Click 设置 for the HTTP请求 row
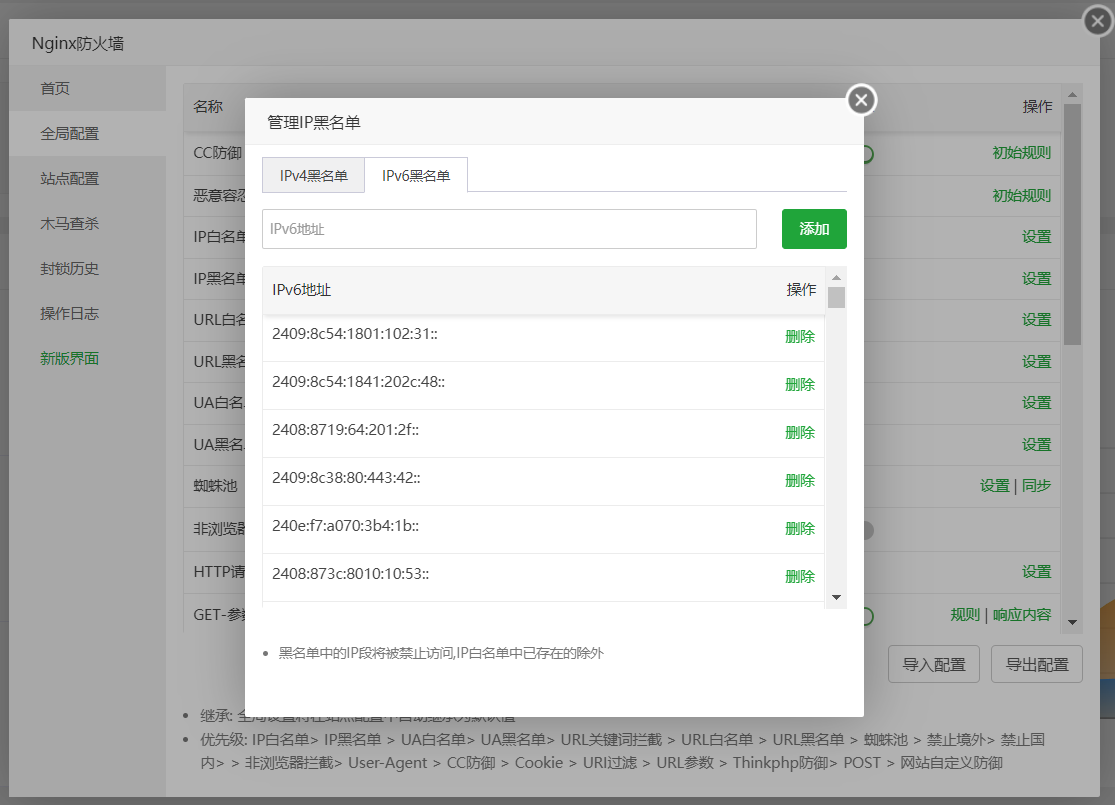Viewport: 1115px width, 805px height. coord(1036,572)
